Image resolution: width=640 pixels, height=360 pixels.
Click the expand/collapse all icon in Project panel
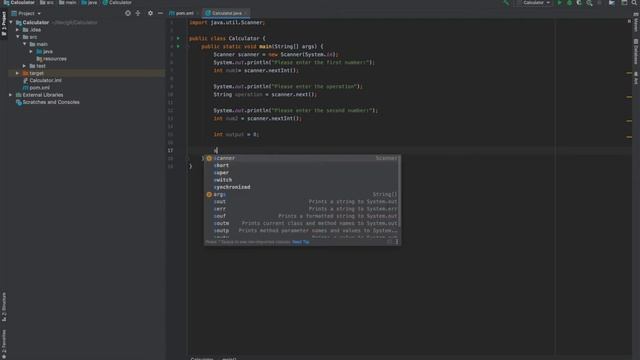138,13
